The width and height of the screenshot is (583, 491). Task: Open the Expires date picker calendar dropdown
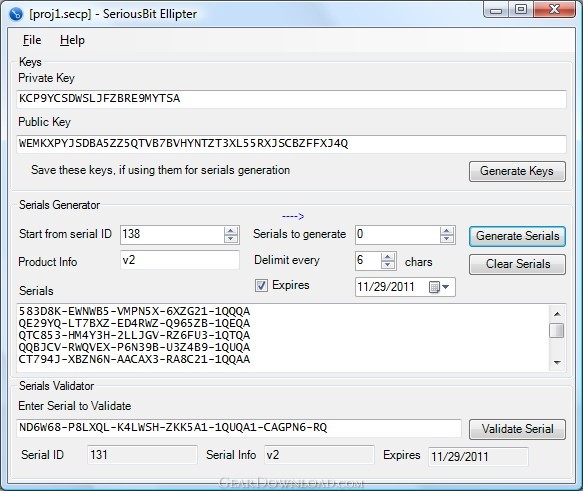point(440,287)
